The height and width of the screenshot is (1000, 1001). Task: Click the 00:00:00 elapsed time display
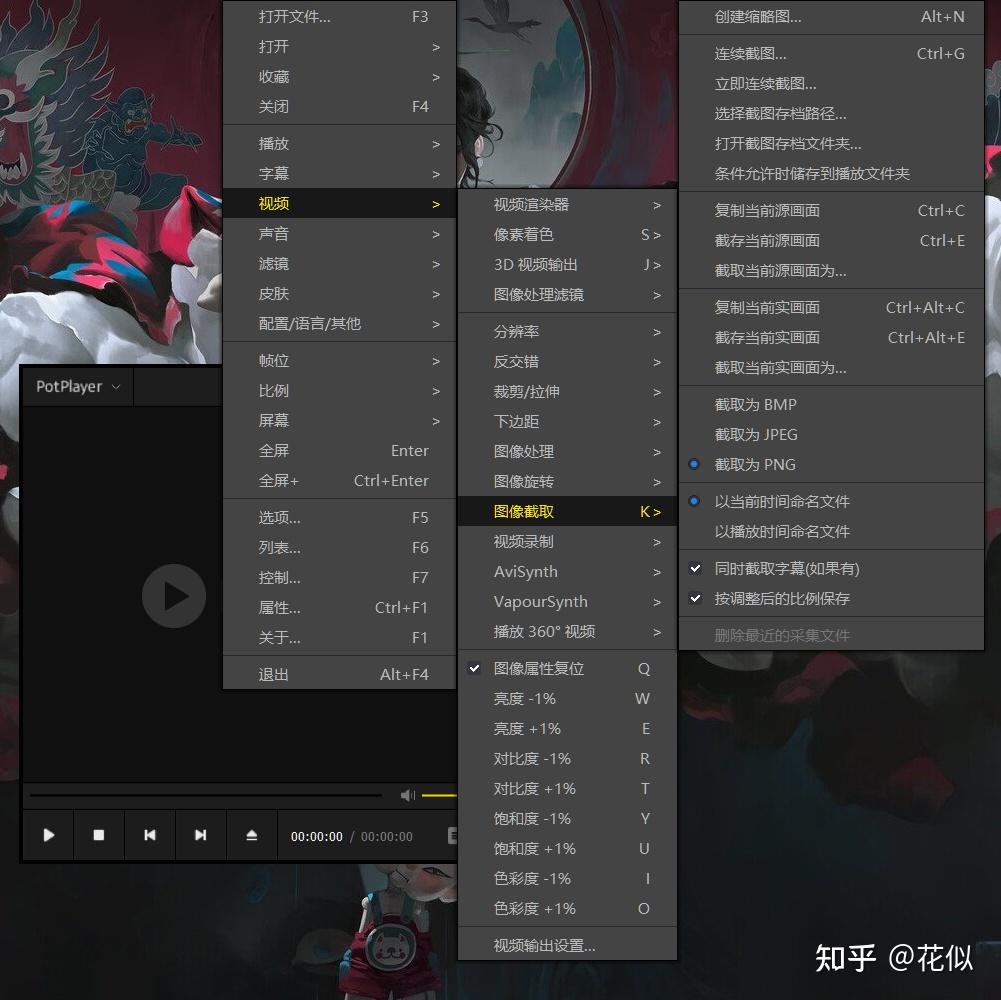[317, 837]
